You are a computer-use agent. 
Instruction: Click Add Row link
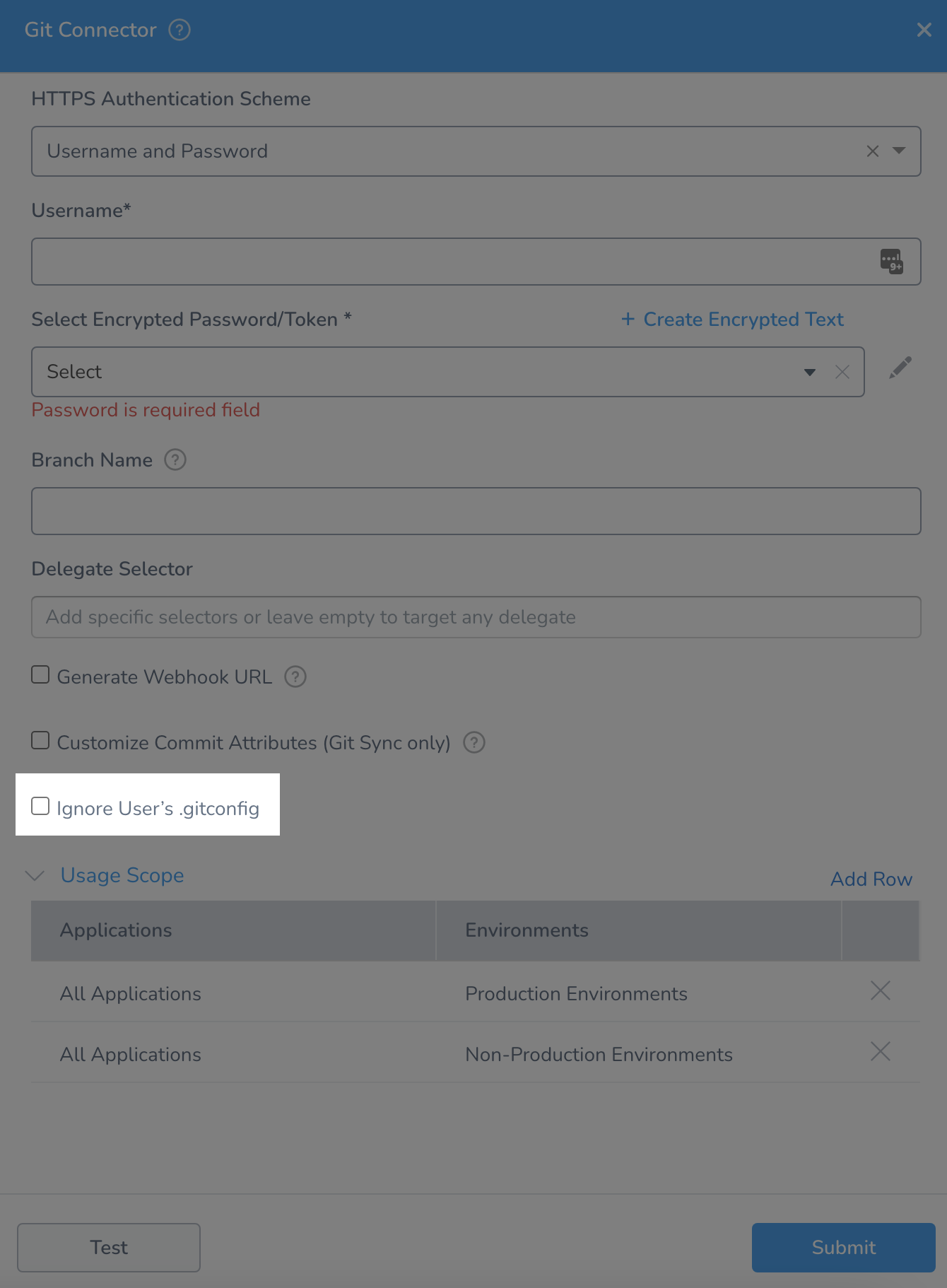[871, 879]
